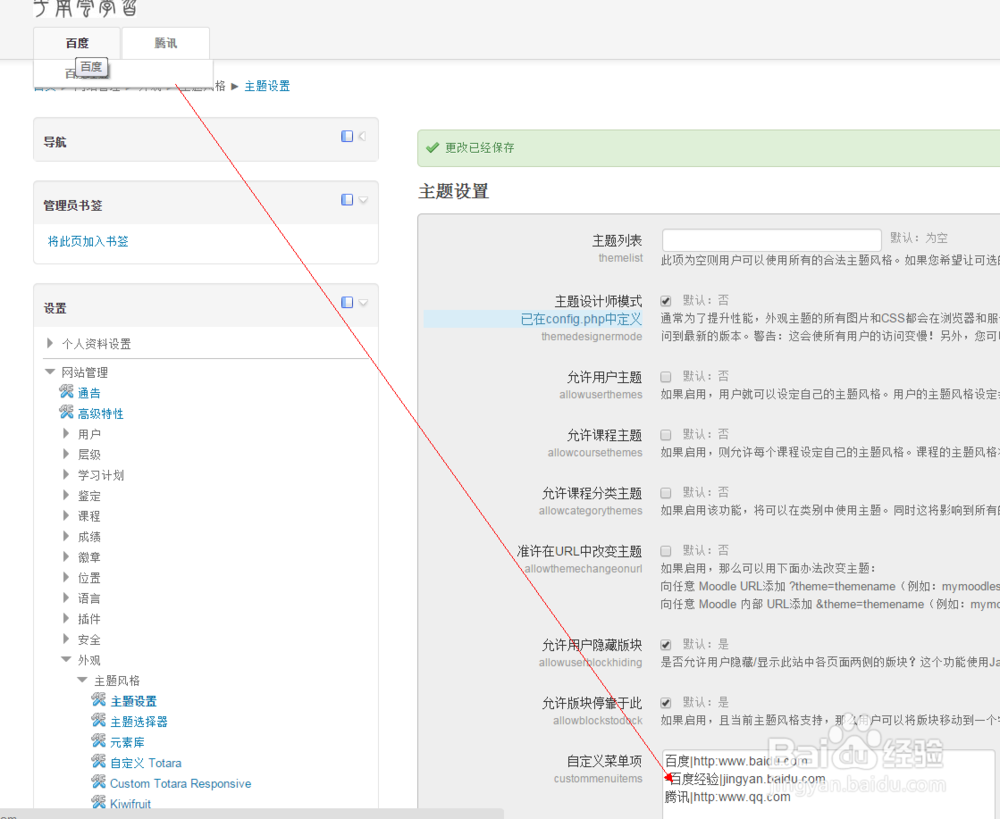Expand 成绩 tree node
The height and width of the screenshot is (819, 1000).
(x=66, y=536)
